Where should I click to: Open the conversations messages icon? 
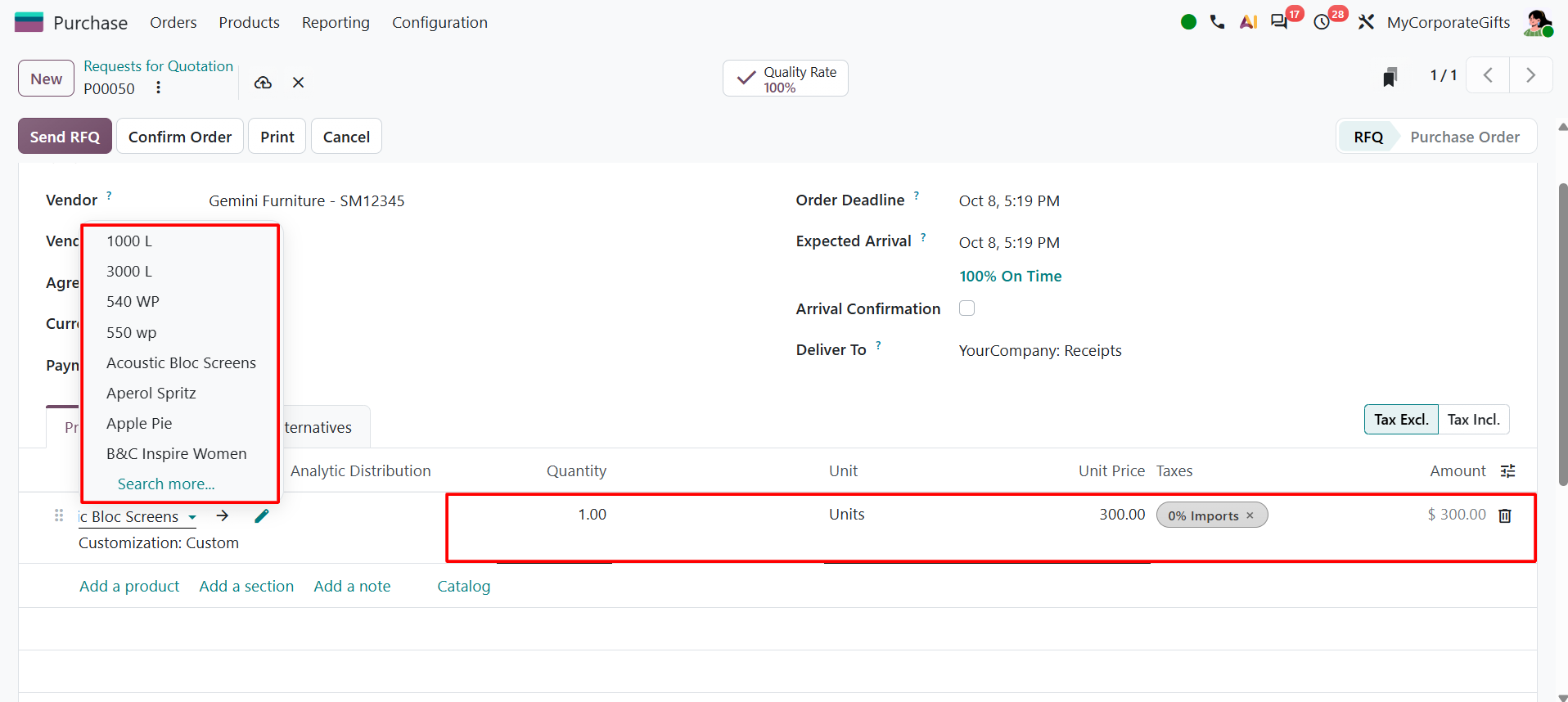click(x=1279, y=22)
